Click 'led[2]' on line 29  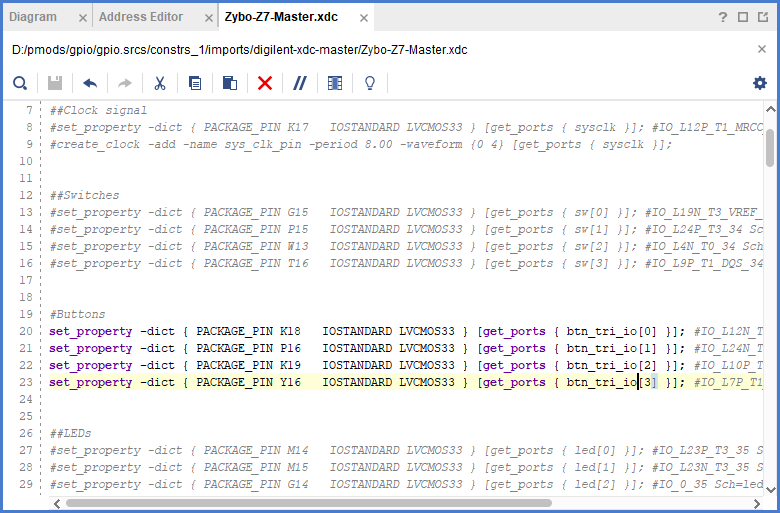595,484
